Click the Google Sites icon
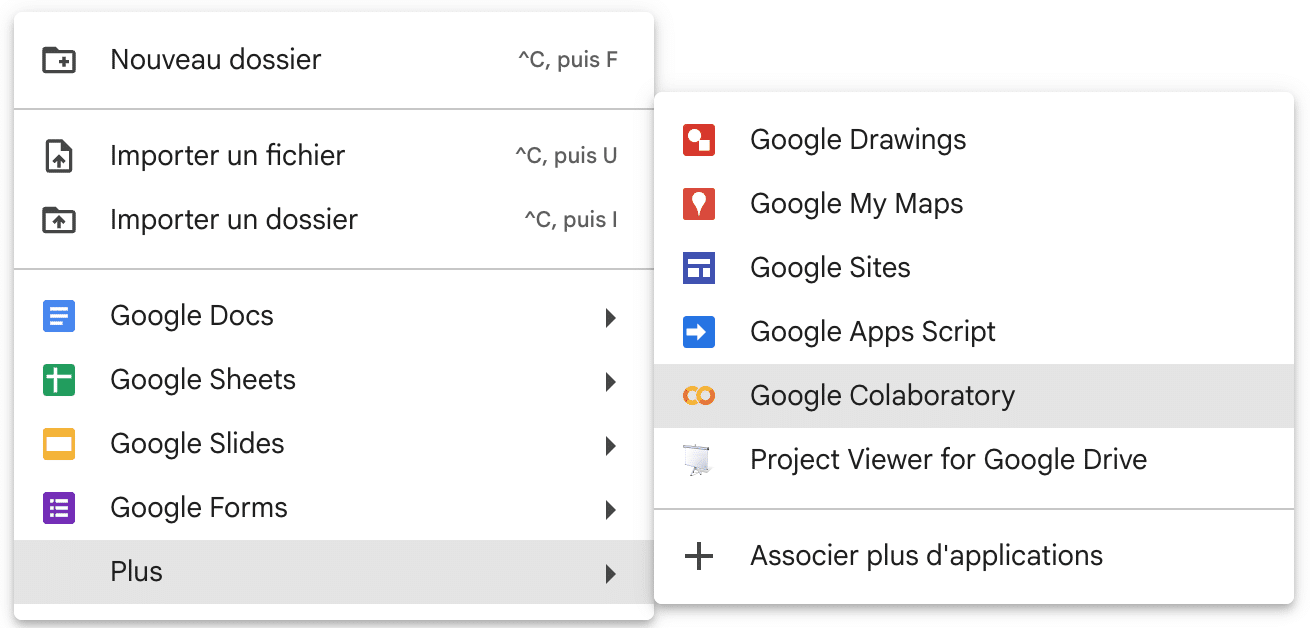This screenshot has width=1310, height=628. coord(699,268)
